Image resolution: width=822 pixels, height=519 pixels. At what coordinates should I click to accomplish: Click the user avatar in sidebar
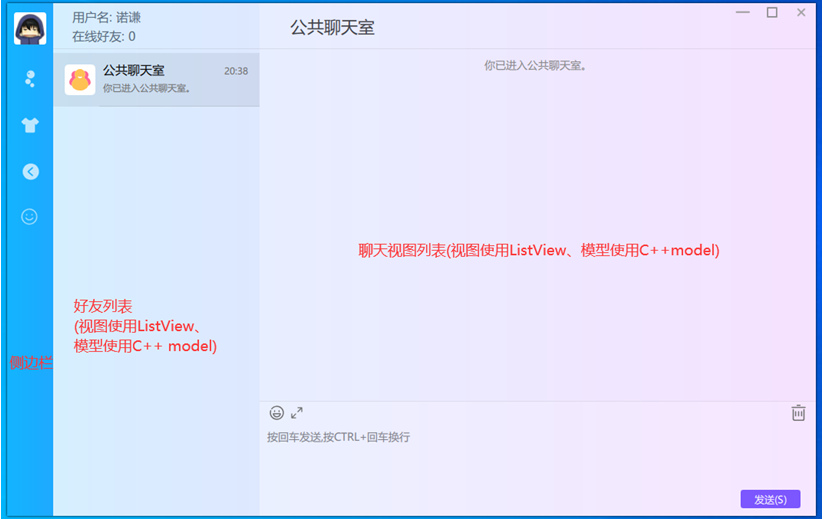point(30,28)
